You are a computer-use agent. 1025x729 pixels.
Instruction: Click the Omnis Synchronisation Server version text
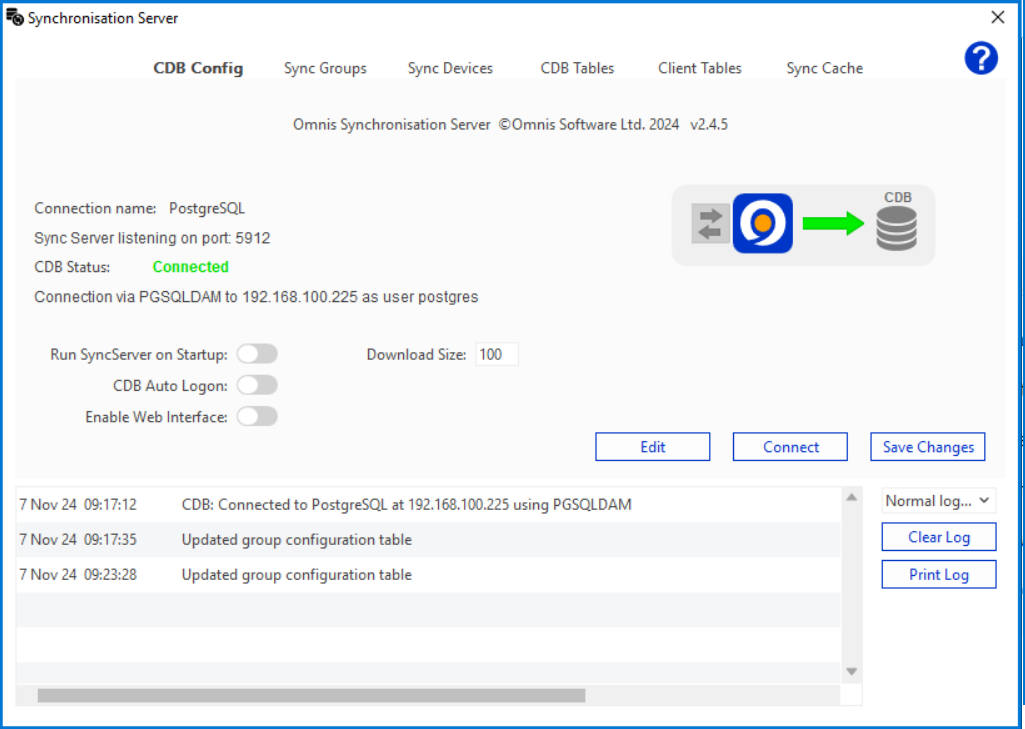coord(510,124)
